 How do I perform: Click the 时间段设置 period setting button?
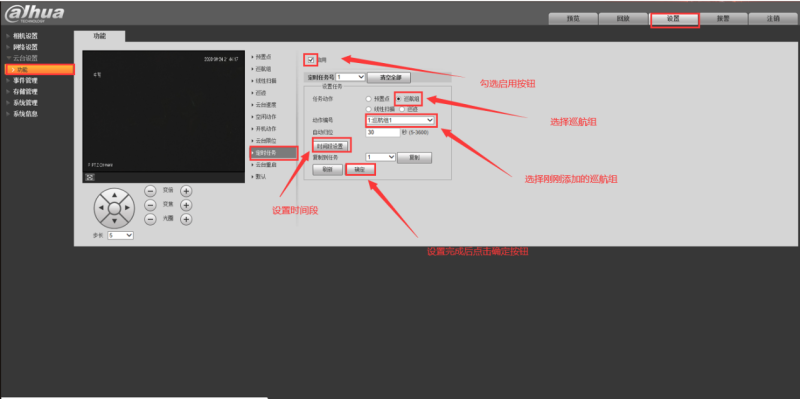tap(332, 145)
